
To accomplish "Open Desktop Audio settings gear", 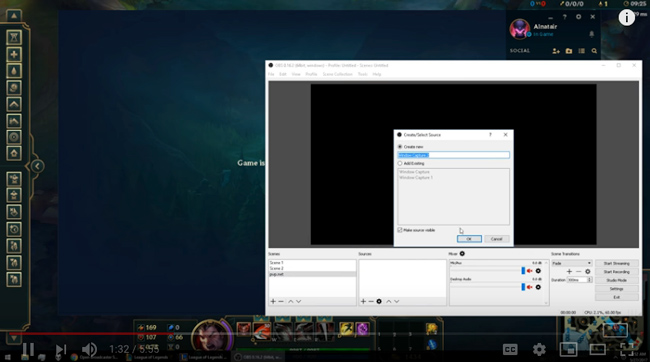I will pyautogui.click(x=538, y=287).
